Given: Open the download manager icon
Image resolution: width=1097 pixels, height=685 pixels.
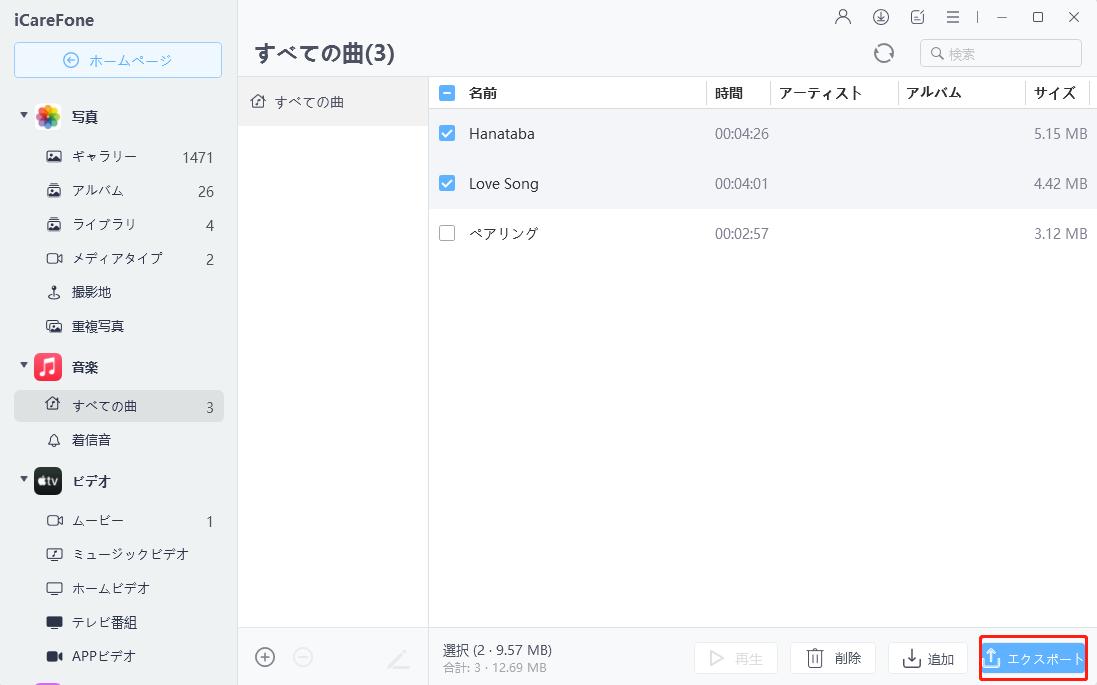Looking at the screenshot, I should 881,17.
